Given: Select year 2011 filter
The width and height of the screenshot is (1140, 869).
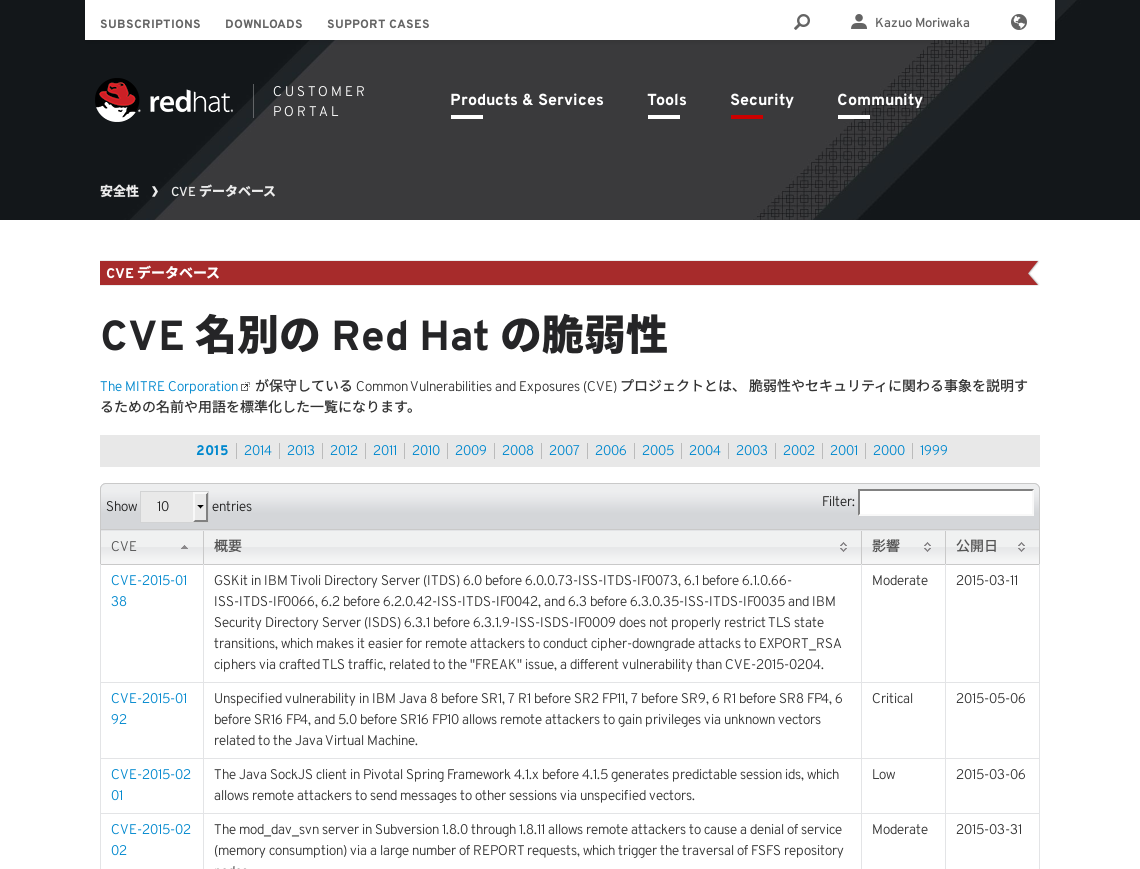Looking at the screenshot, I should (385, 450).
